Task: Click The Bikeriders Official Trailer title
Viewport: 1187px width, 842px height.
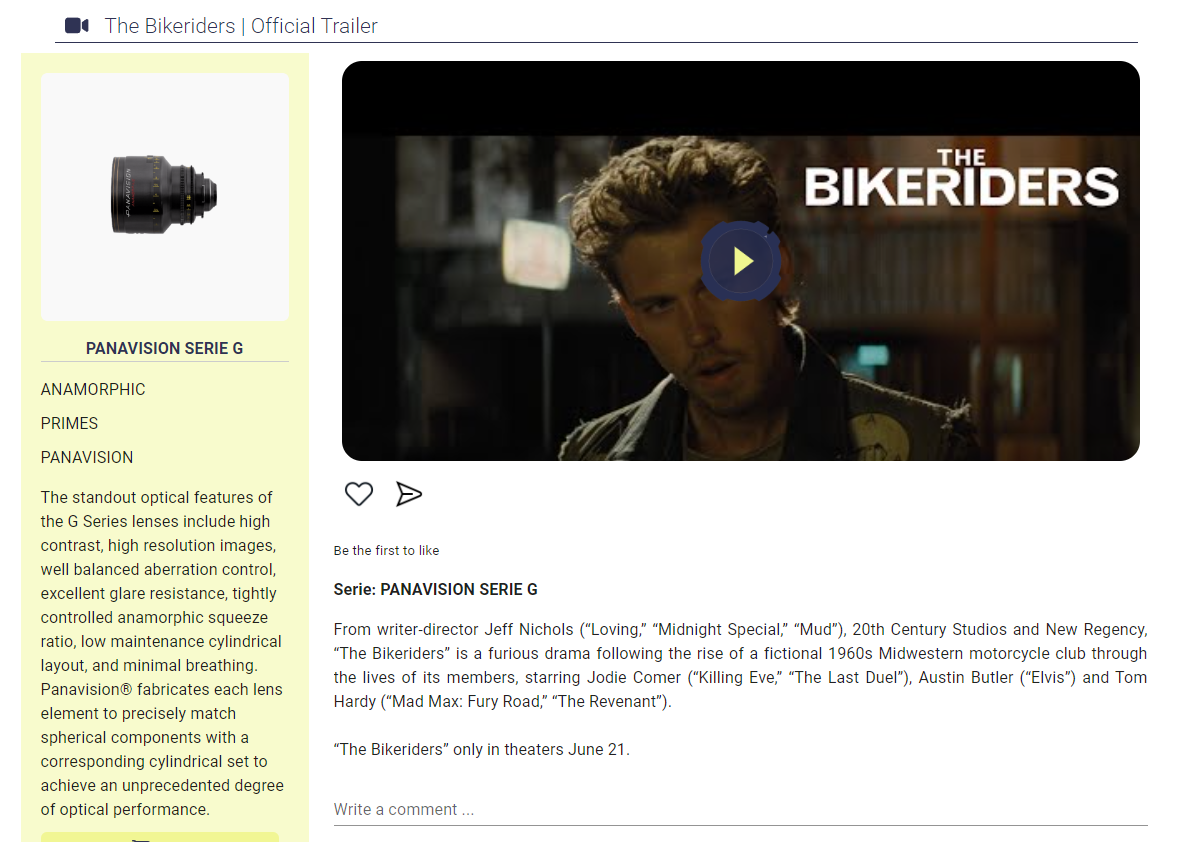Action: (241, 26)
